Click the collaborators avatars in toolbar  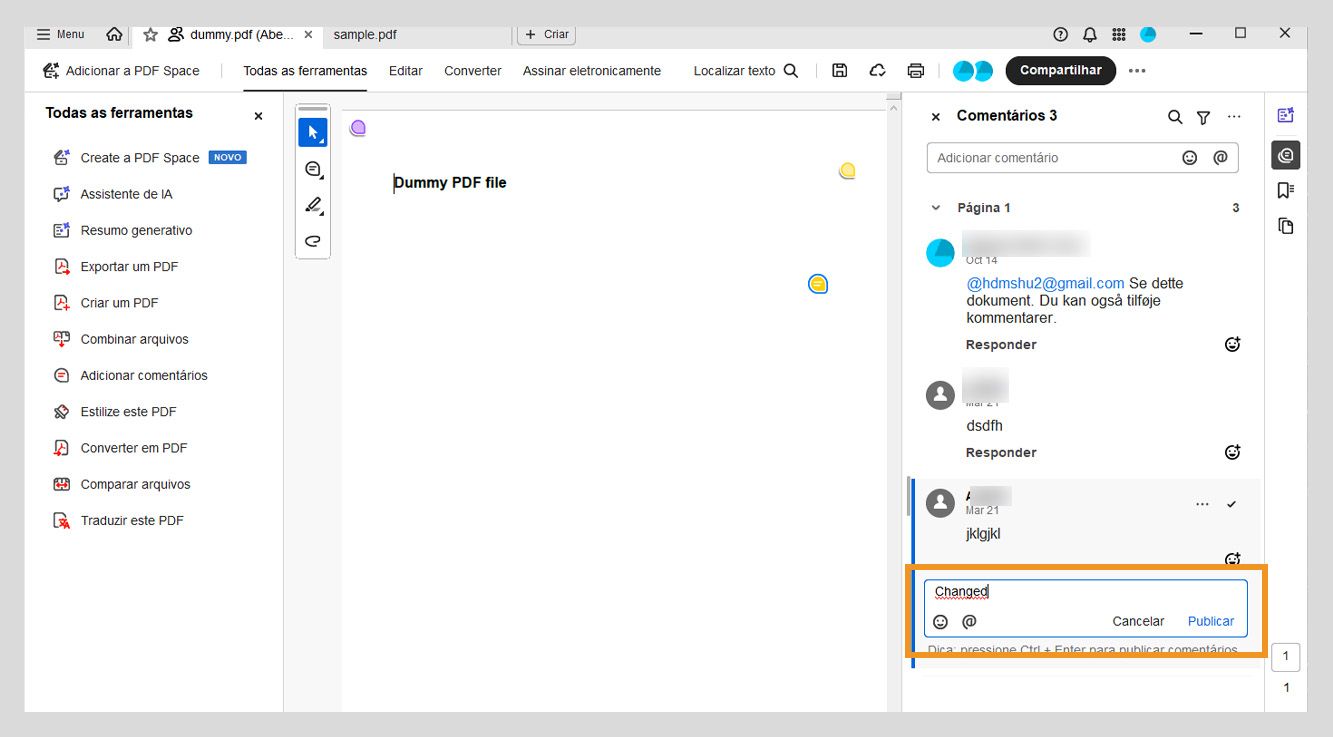[x=973, y=71]
